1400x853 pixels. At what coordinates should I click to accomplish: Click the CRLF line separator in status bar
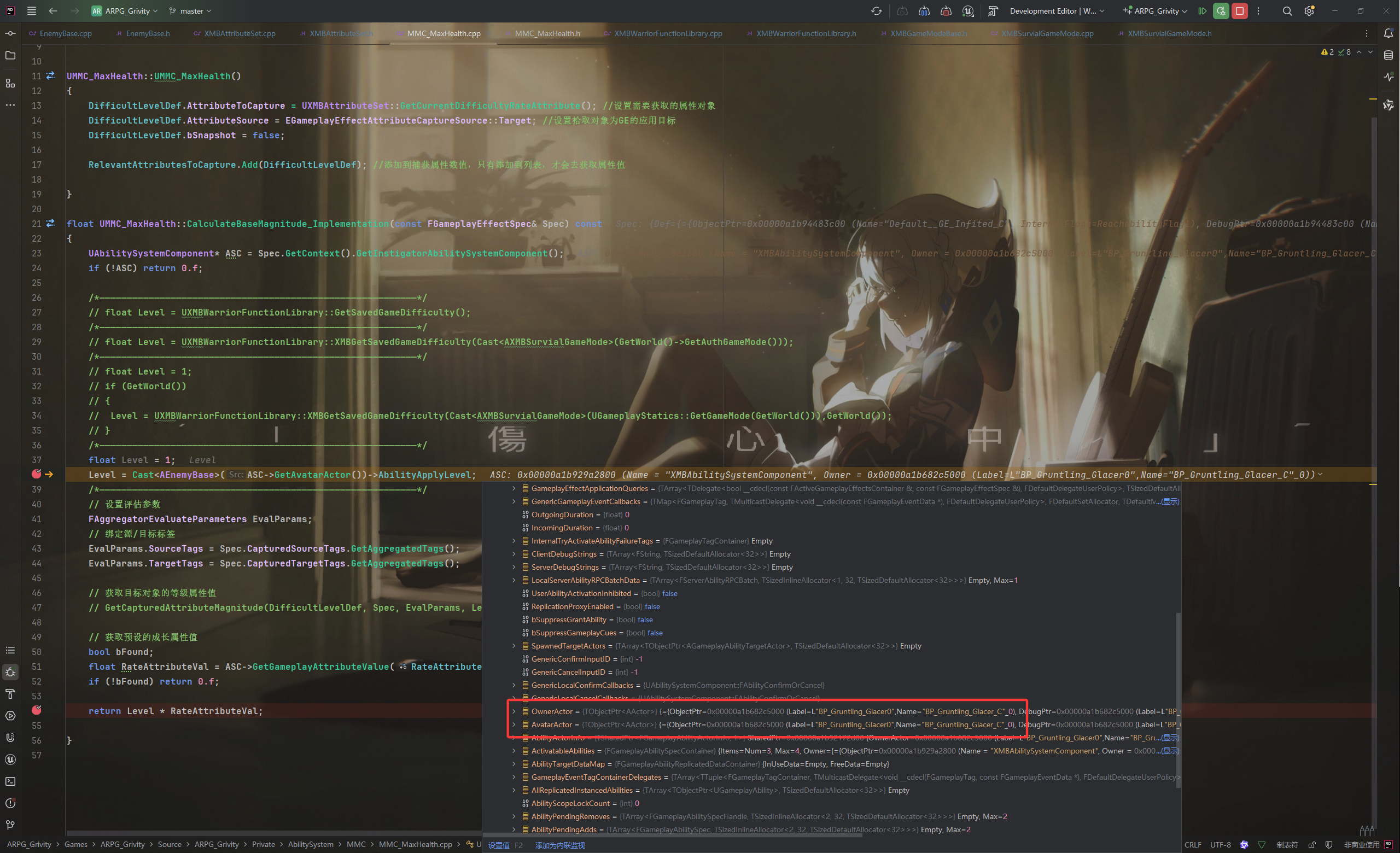[x=1193, y=844]
